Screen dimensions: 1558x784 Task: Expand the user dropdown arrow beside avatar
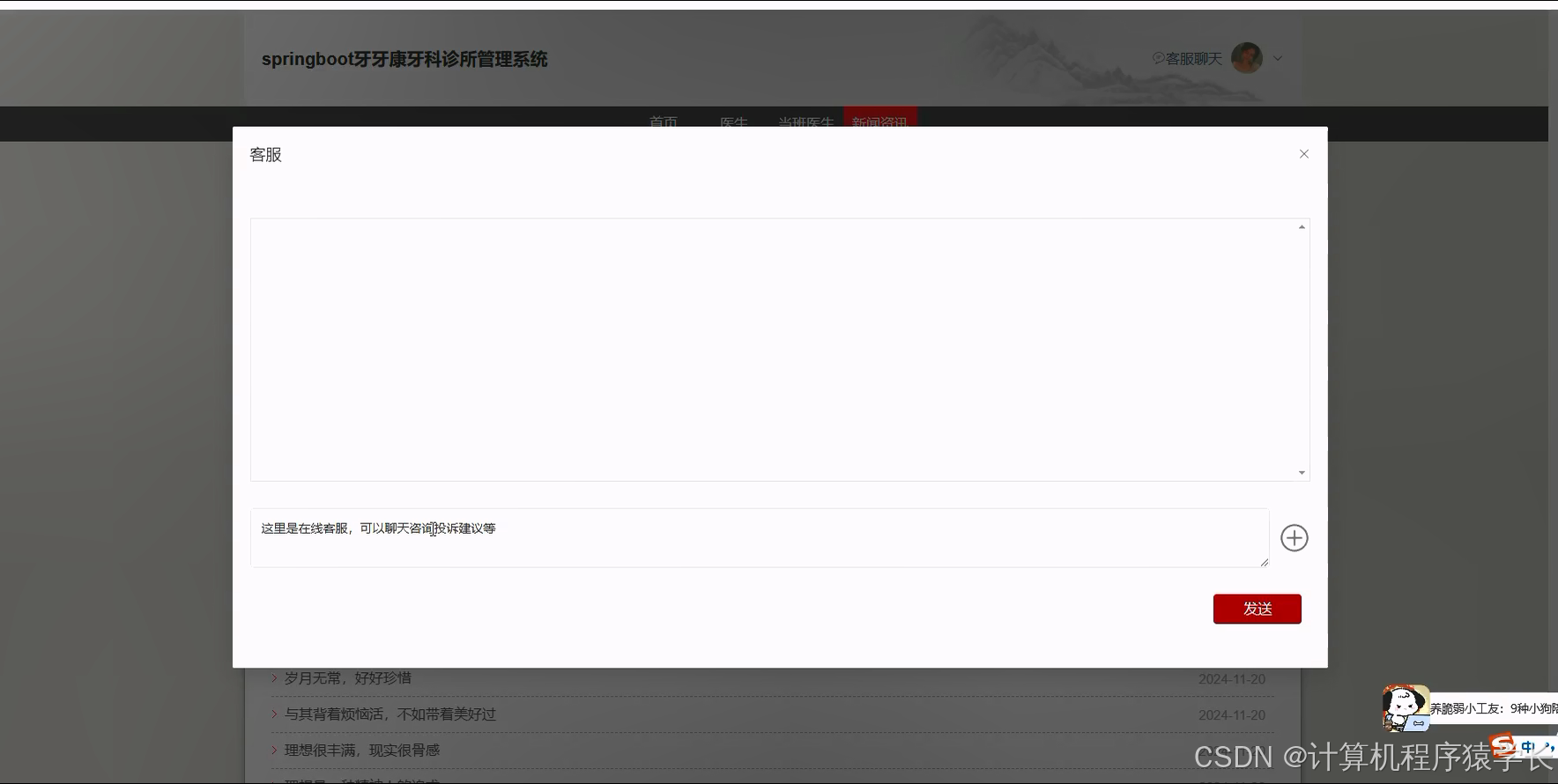click(1277, 58)
